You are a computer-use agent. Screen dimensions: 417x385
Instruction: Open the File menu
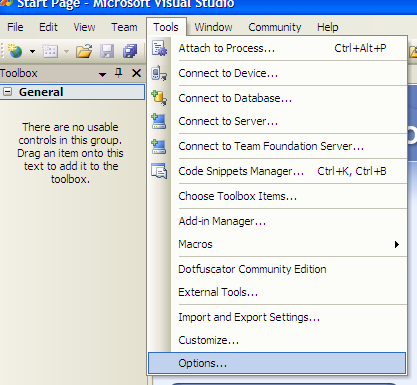(15, 27)
